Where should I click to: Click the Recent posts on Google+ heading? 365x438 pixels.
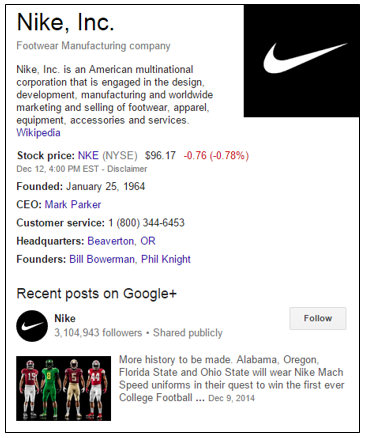pyautogui.click(x=96, y=294)
